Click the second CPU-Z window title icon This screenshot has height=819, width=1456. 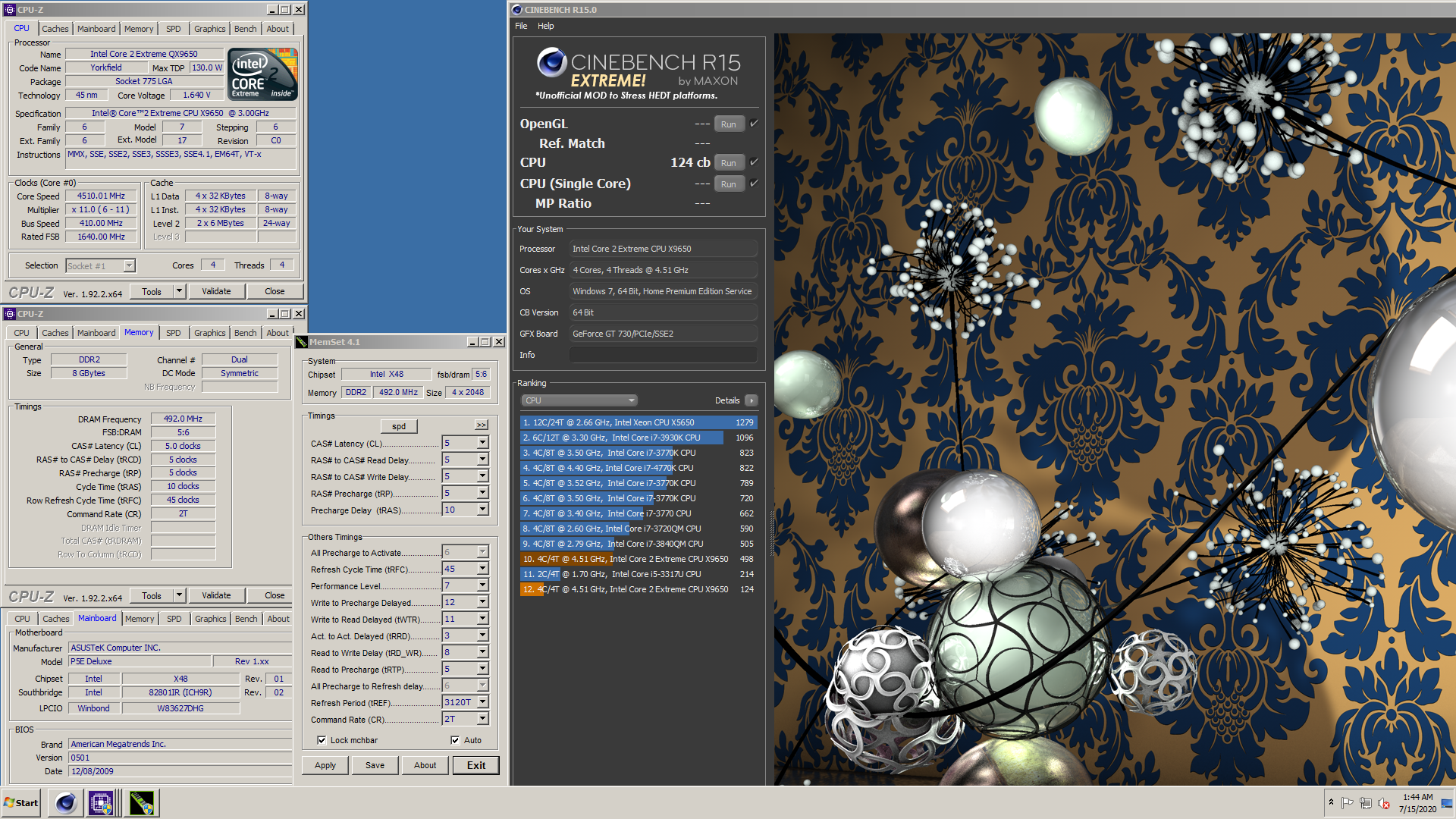[10, 314]
